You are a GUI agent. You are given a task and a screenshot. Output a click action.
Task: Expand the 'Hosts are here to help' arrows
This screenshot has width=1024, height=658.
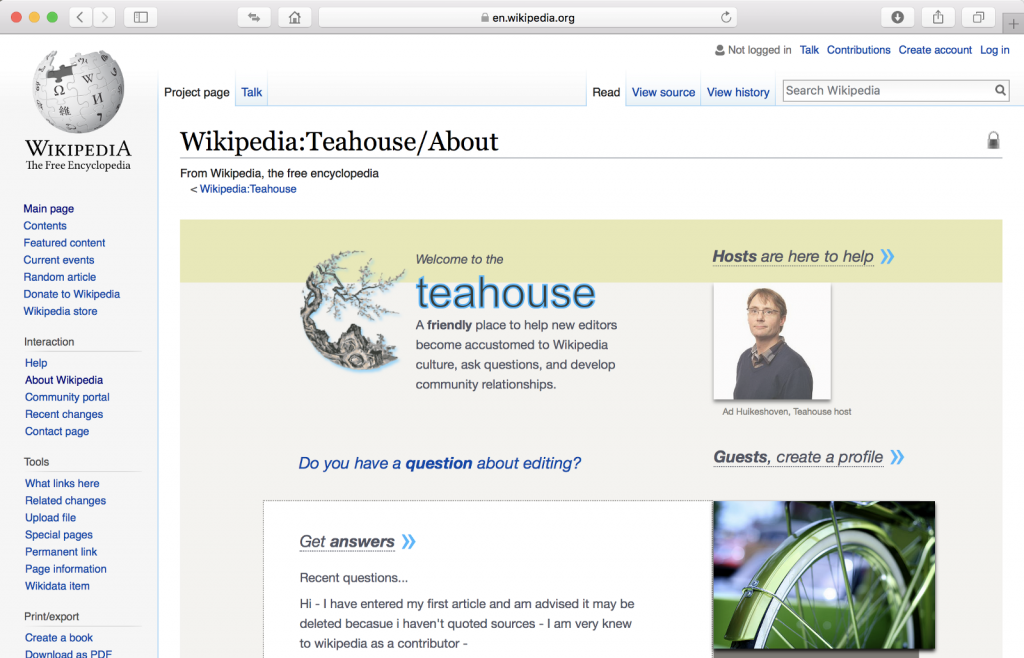pyautogui.click(x=887, y=257)
